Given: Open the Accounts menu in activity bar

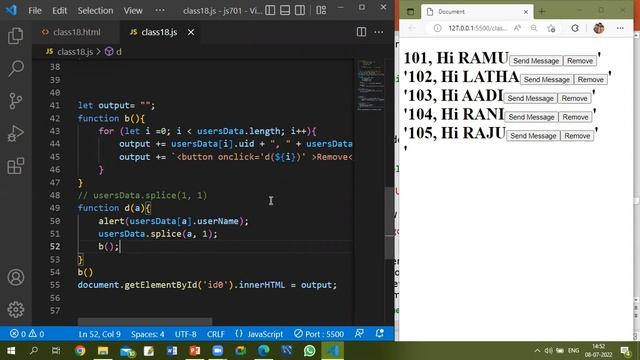Looking at the screenshot, I should (x=16, y=277).
